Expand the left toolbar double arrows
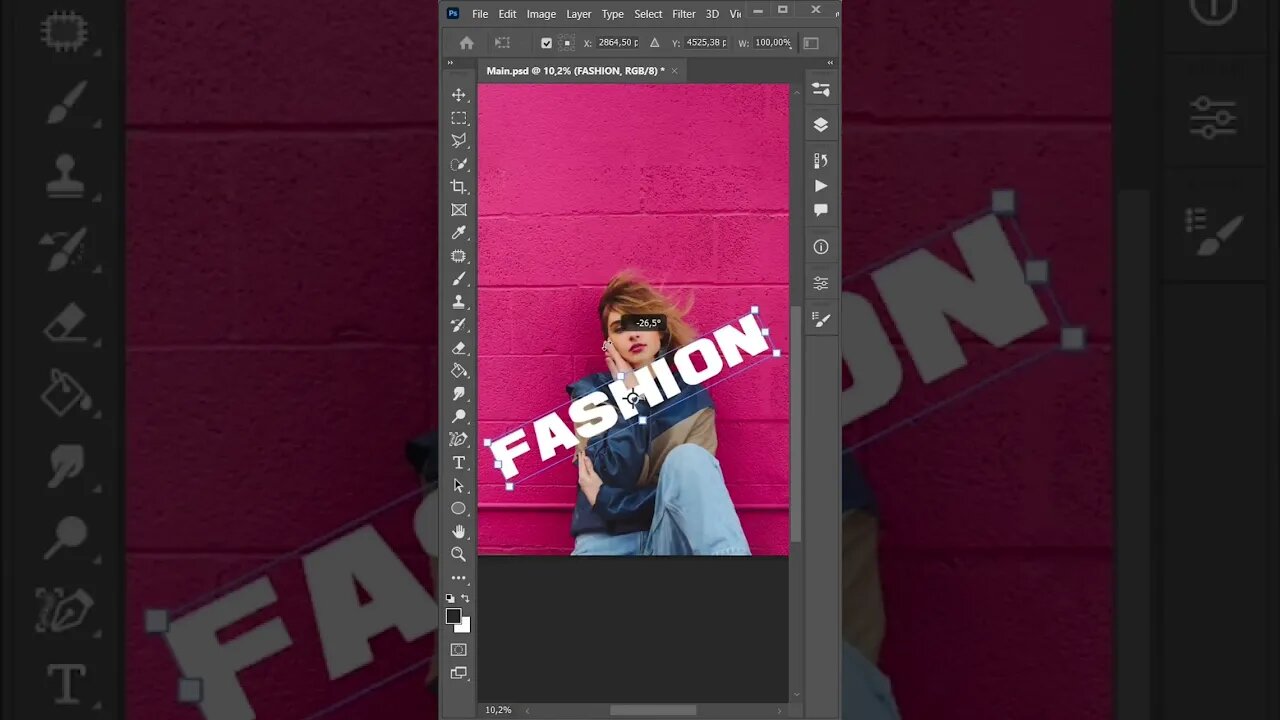1280x720 pixels. click(450, 63)
